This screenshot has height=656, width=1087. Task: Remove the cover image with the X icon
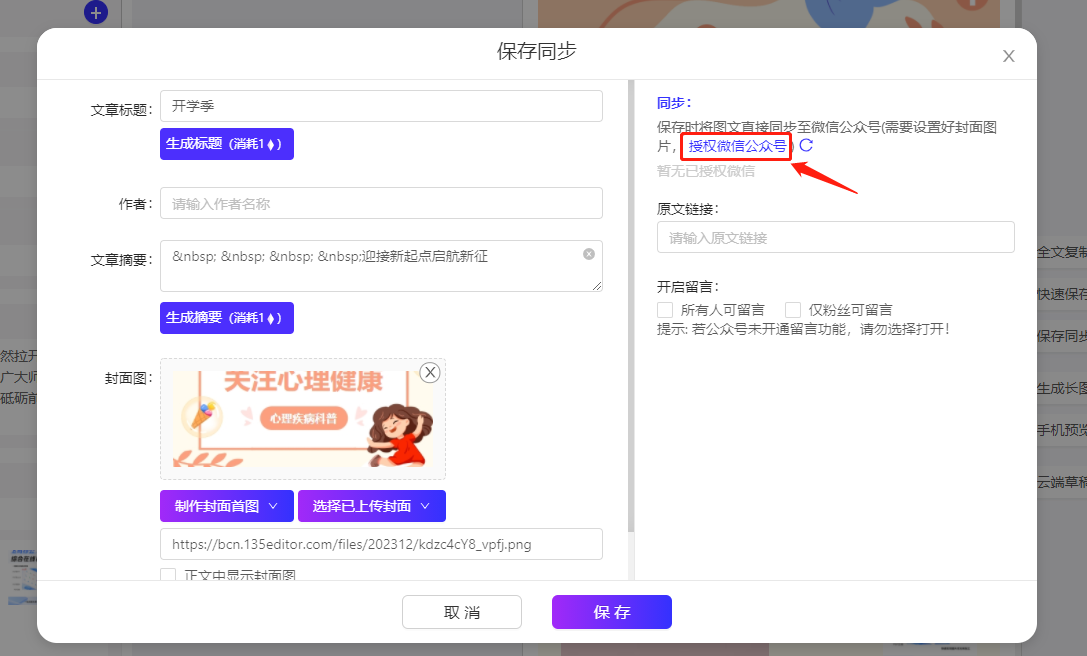tap(430, 373)
